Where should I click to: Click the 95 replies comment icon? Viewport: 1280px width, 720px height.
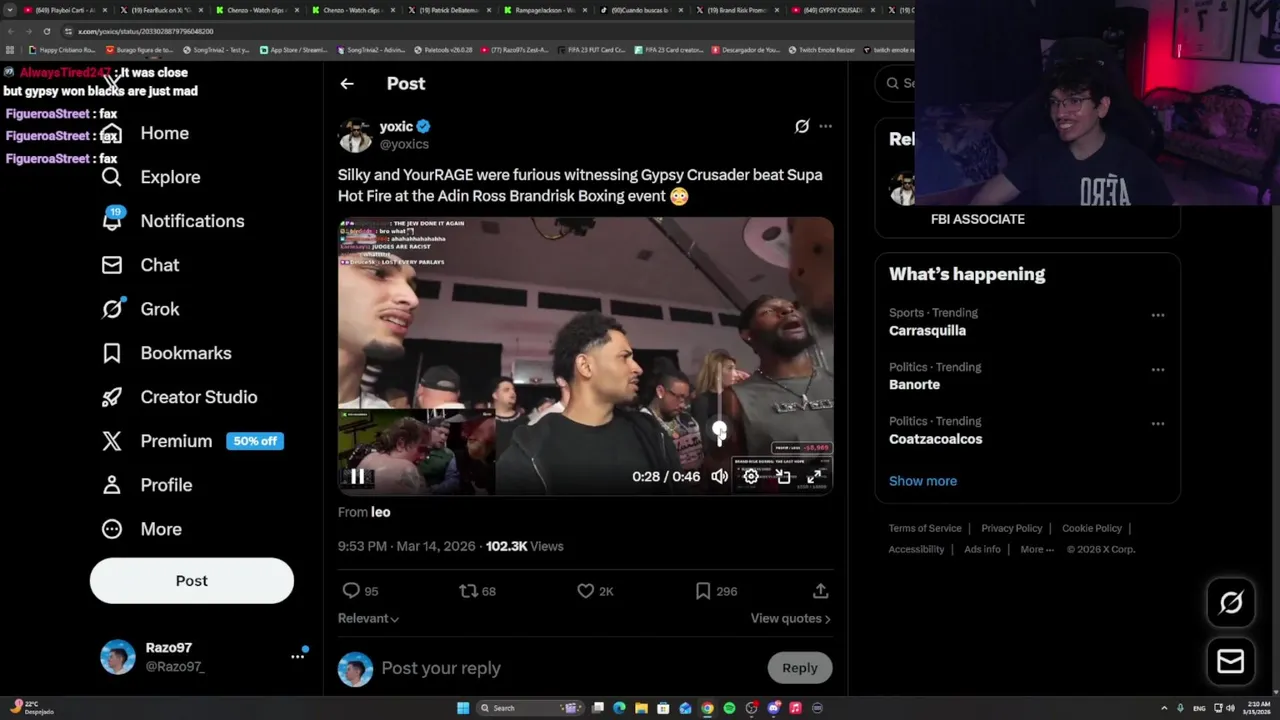[351, 591]
